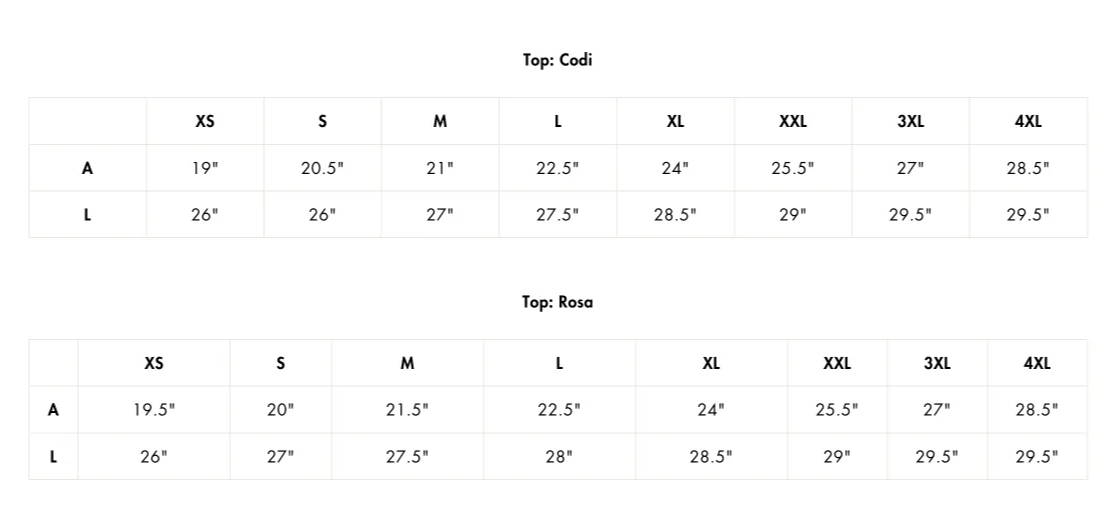Select the L row label in Codi table
The image size is (1107, 528).
[x=88, y=215]
